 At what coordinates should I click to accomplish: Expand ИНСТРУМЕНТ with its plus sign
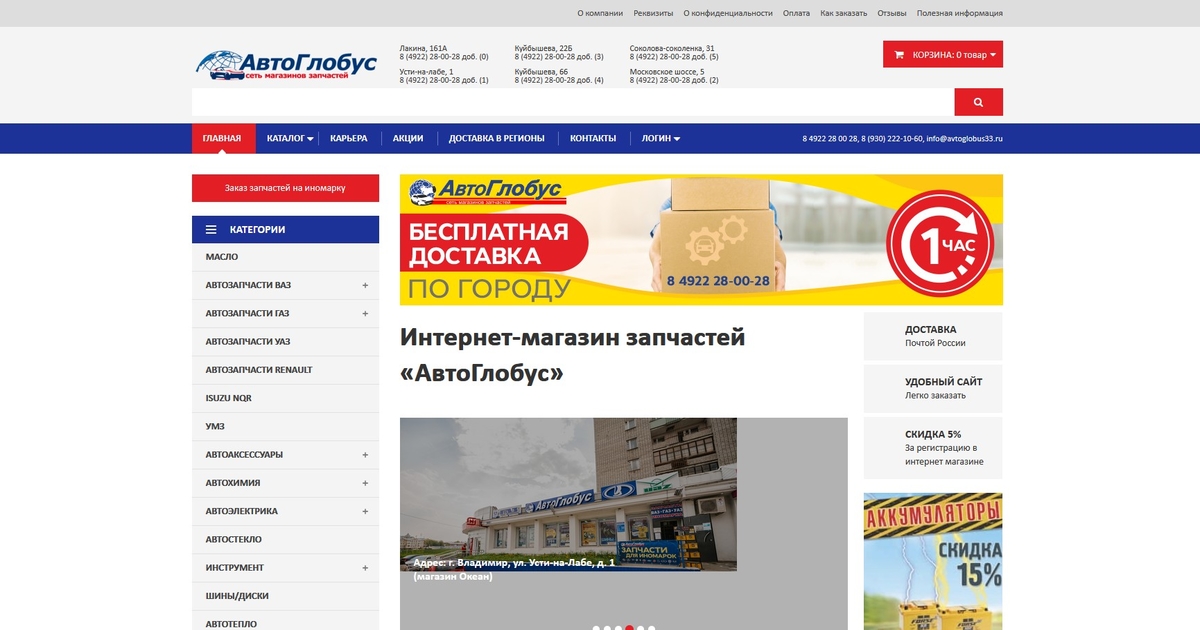pos(365,568)
